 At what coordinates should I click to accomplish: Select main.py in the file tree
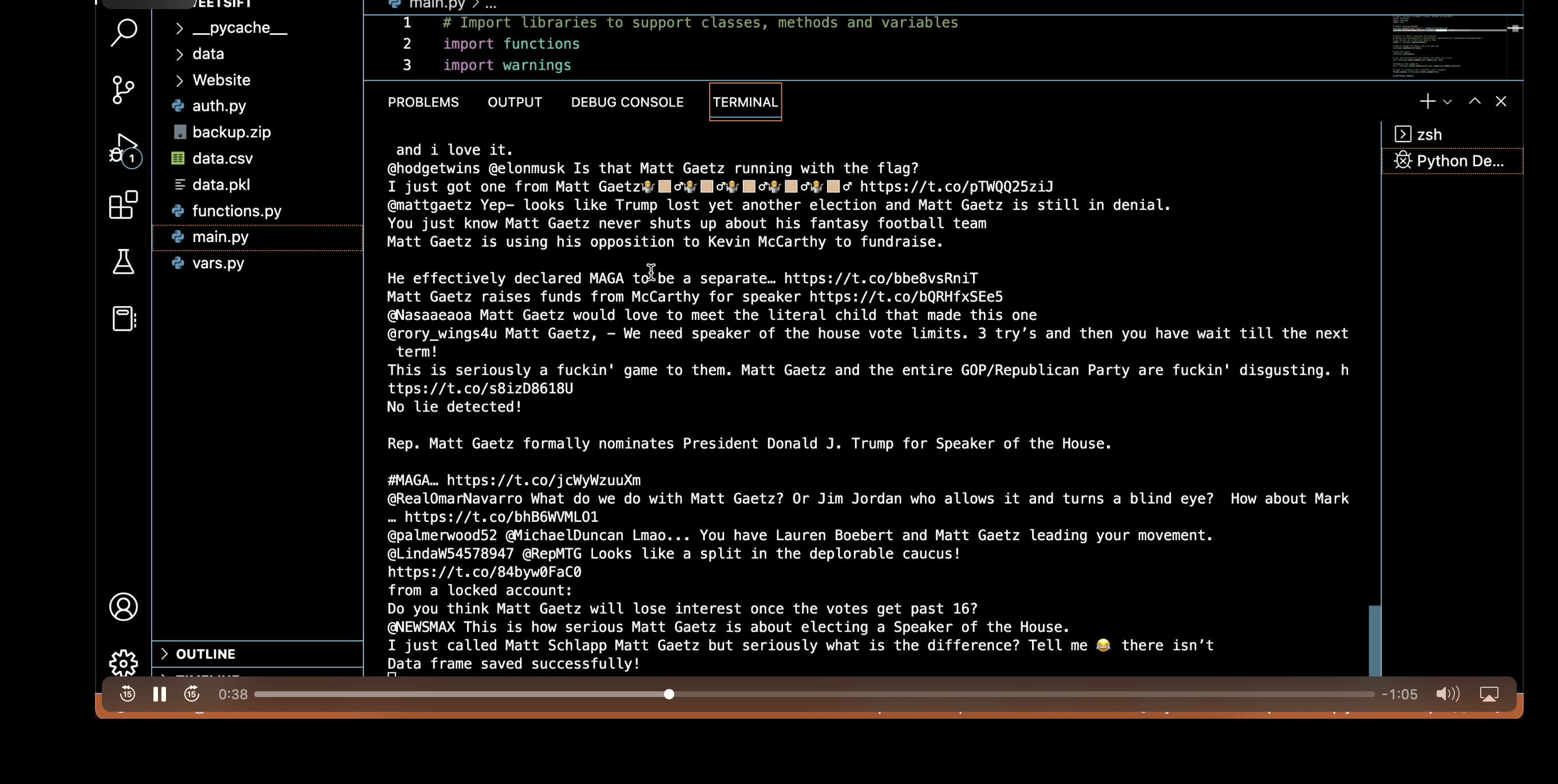[x=257, y=237]
